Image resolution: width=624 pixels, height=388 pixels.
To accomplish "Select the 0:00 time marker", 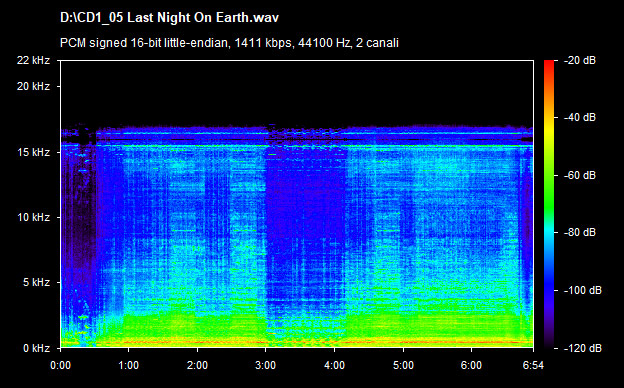I will tap(60, 365).
